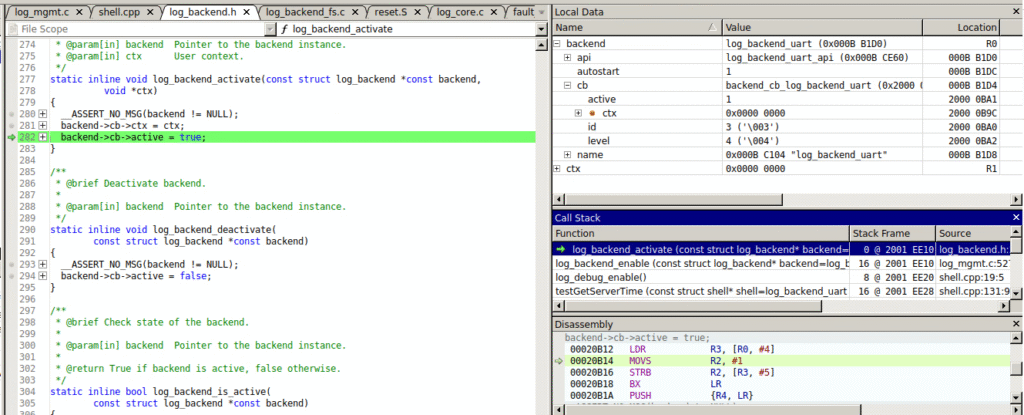Click the source editor scroll-up arrow
This screenshot has height=415, width=1024.
coord(541,44)
